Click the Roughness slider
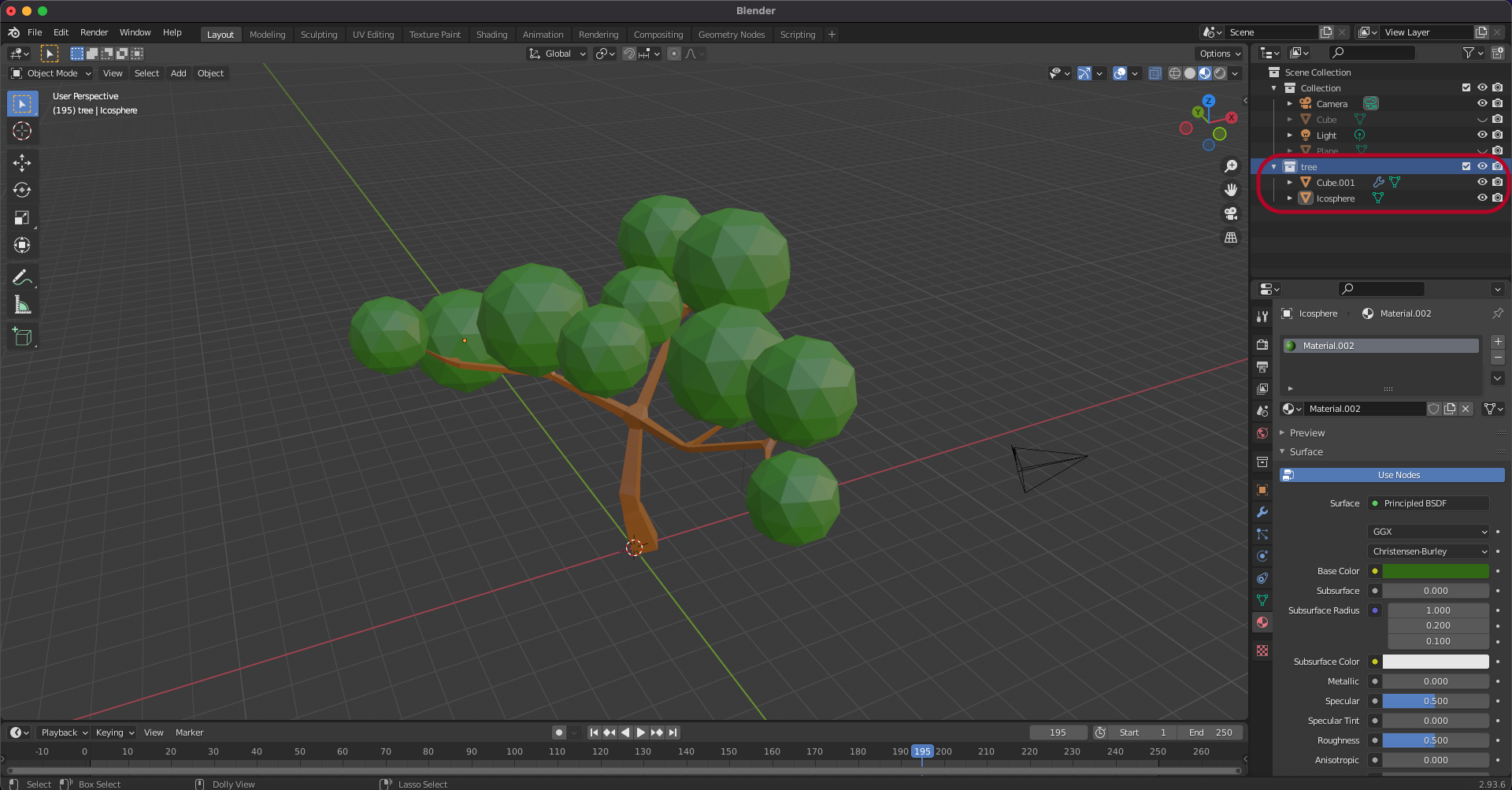Screen dimensions: 1512x790 pos(1436,740)
